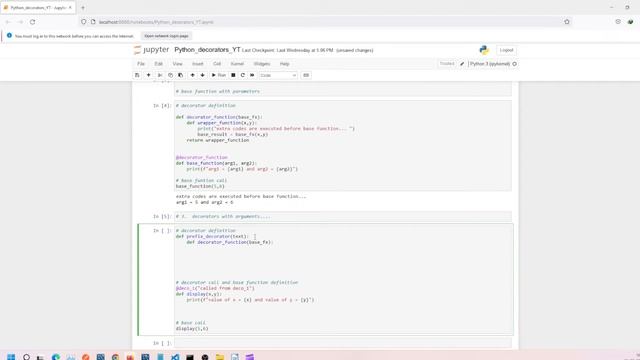
Task: Select the Python_decorators_YT browser tab
Action: click(x=38, y=8)
